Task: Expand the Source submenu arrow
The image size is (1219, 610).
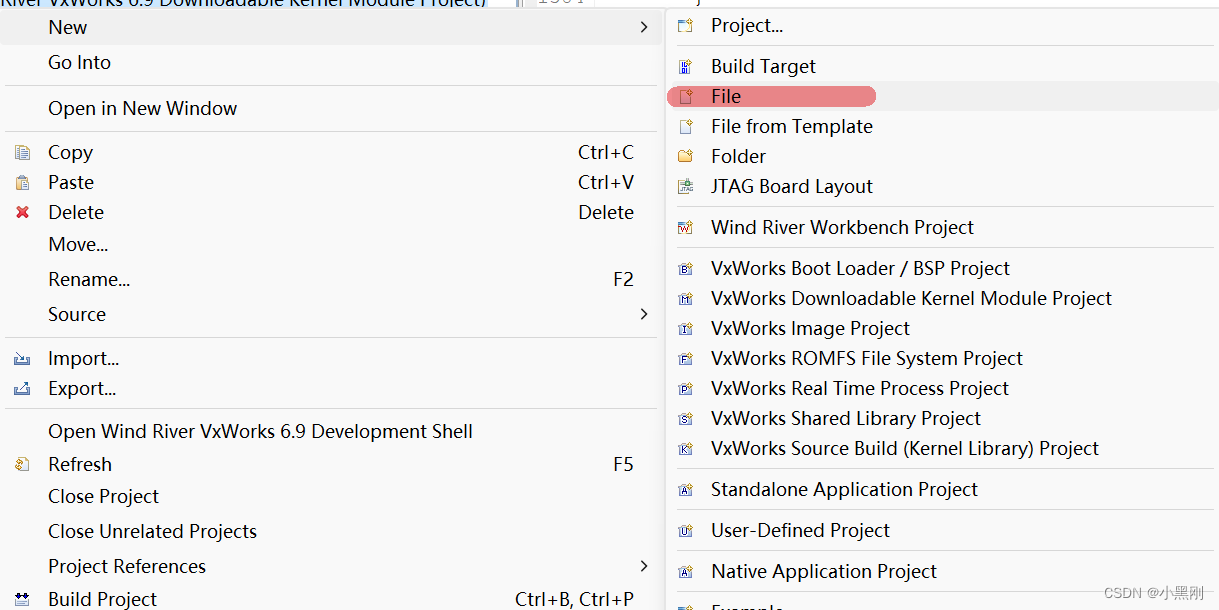Action: tap(644, 314)
